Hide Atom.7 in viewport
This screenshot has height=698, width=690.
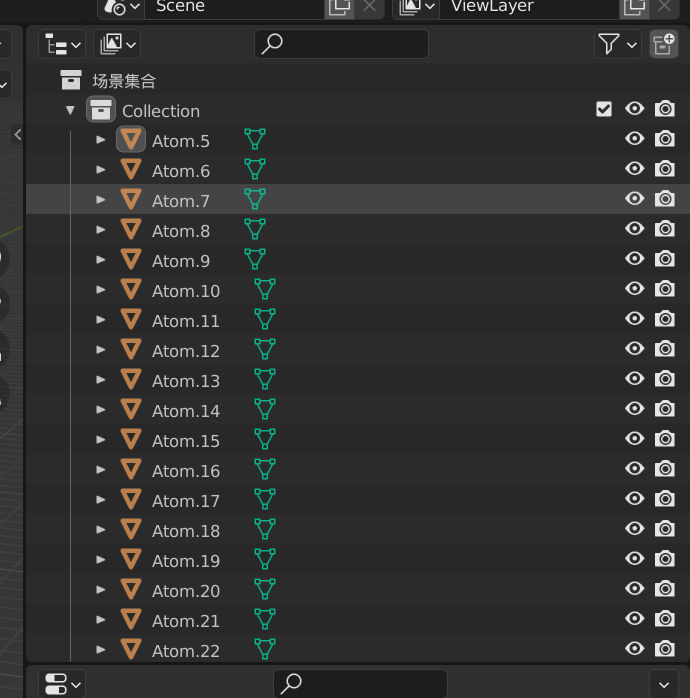pyautogui.click(x=634, y=199)
